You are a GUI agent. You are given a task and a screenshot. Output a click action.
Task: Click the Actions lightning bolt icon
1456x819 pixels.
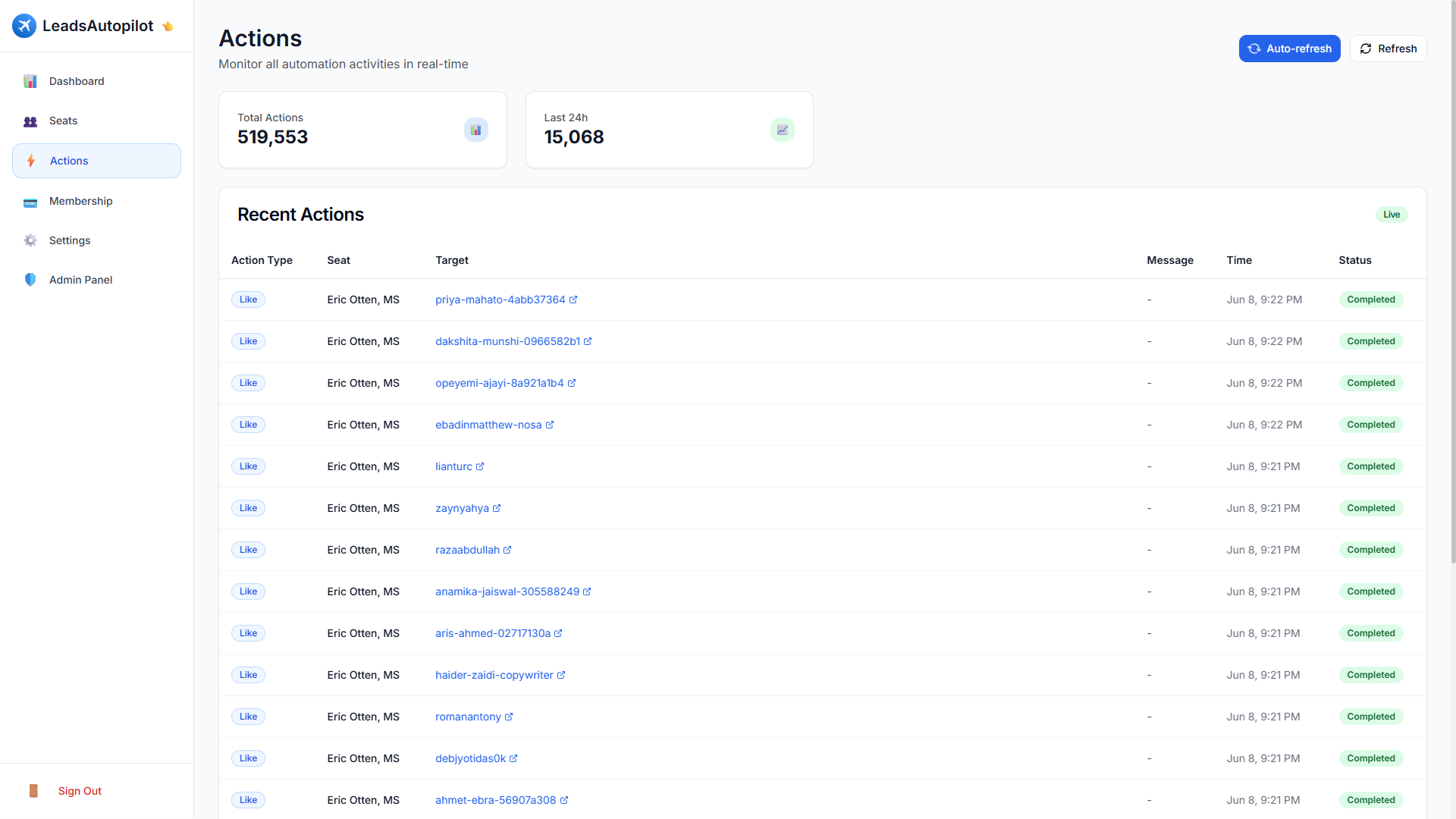(x=31, y=161)
